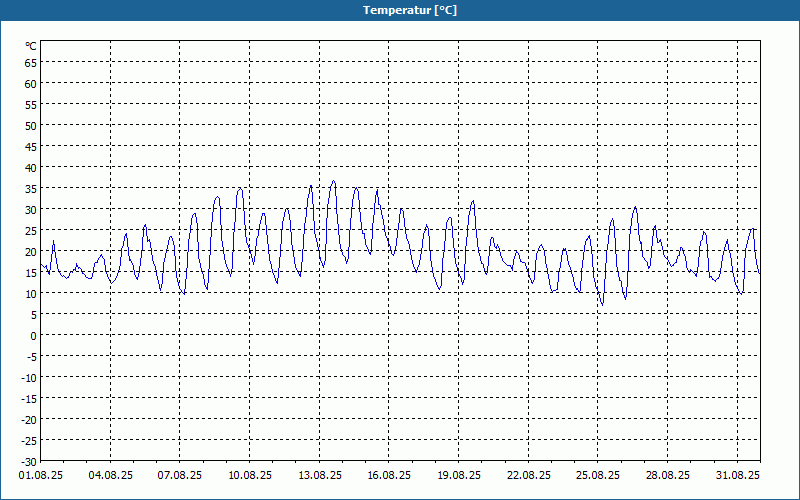Click the lowest curve dip after 25.08.25

coord(603,305)
